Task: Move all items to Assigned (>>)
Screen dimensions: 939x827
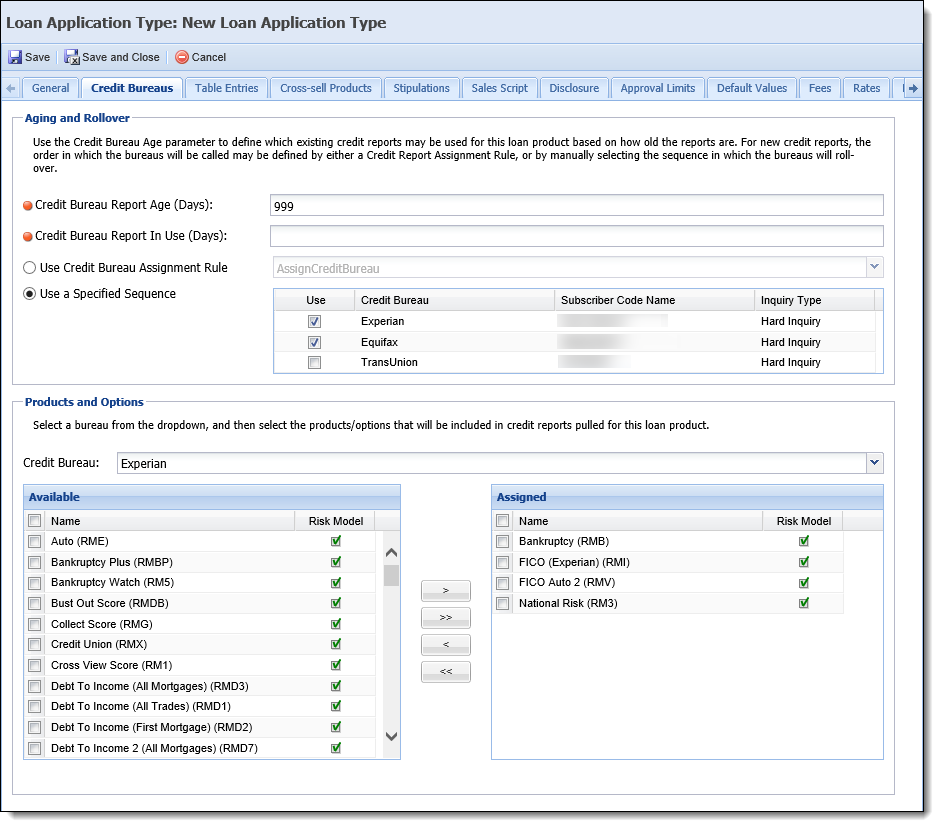Action: coord(446,617)
